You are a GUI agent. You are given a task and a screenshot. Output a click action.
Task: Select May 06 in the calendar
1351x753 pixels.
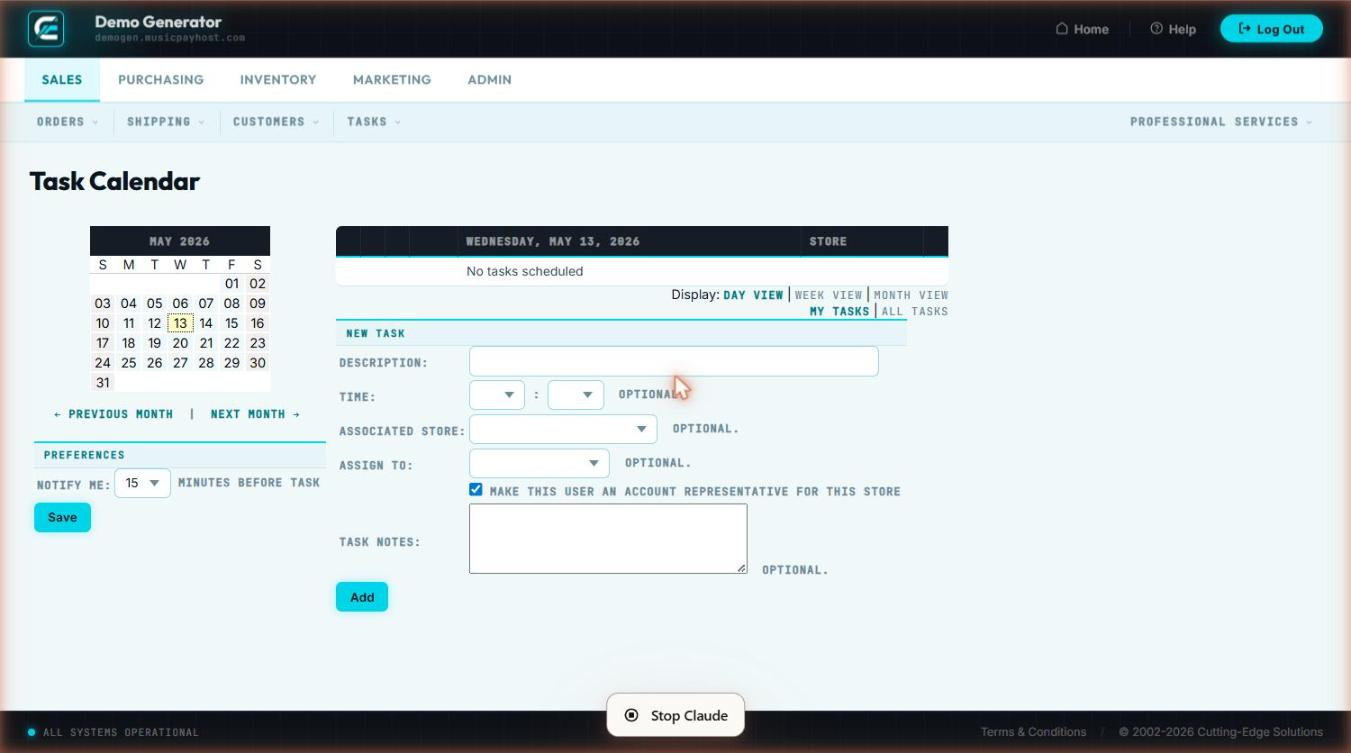(x=180, y=303)
